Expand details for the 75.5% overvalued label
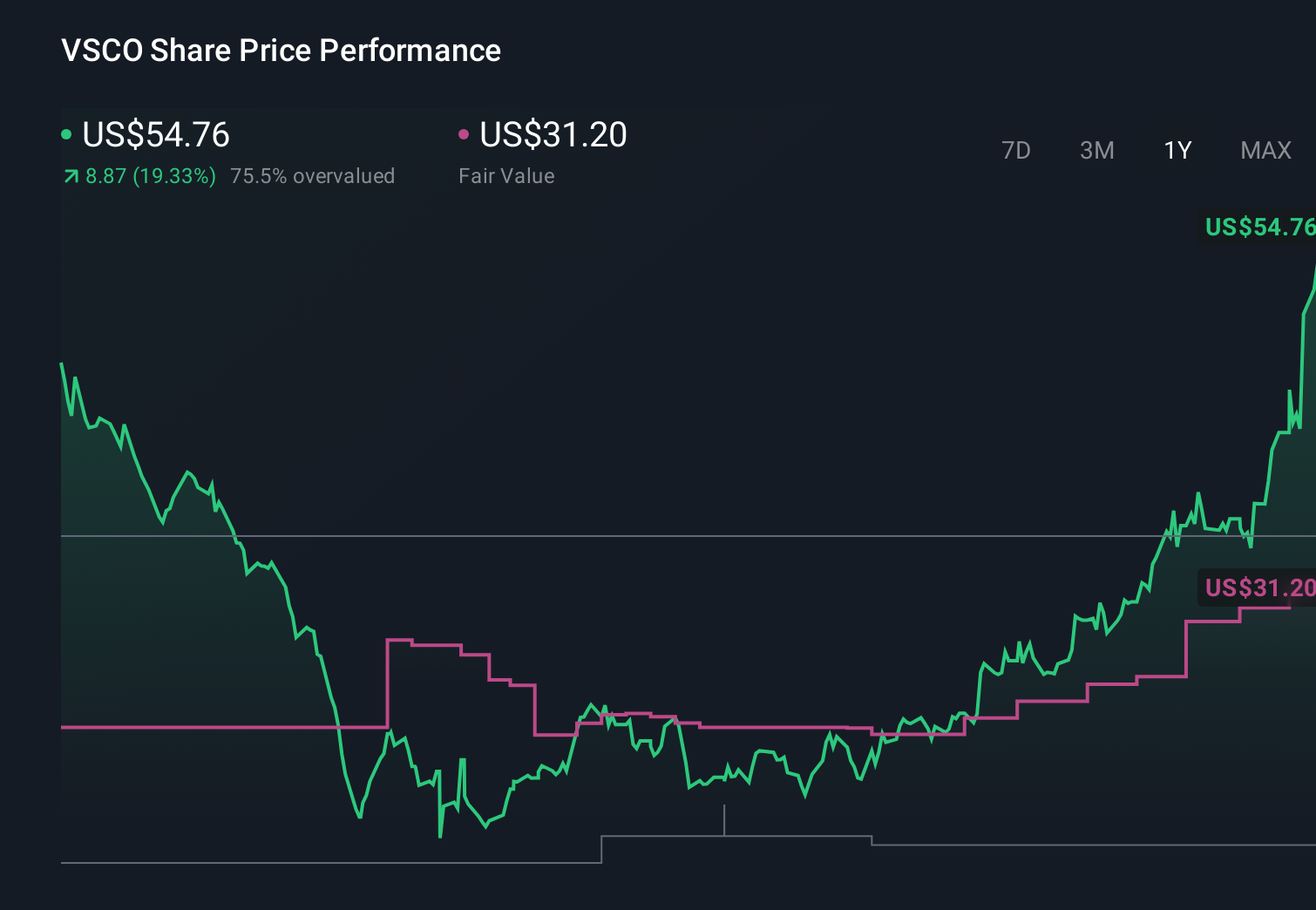1316x910 pixels. [x=312, y=175]
